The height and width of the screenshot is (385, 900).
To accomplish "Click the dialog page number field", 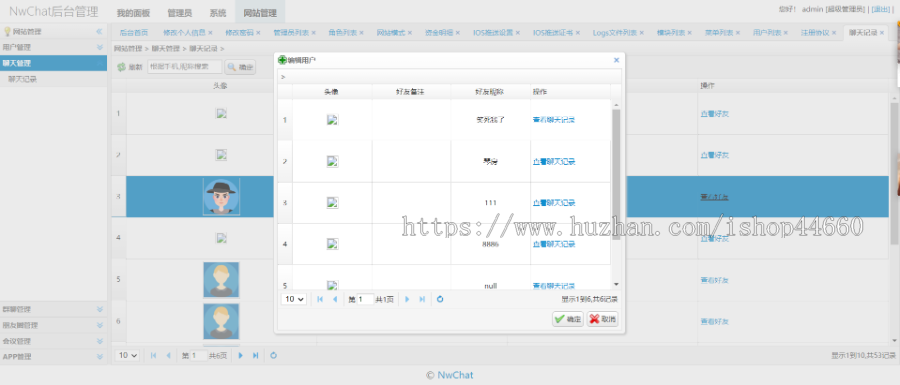I will (x=365, y=299).
